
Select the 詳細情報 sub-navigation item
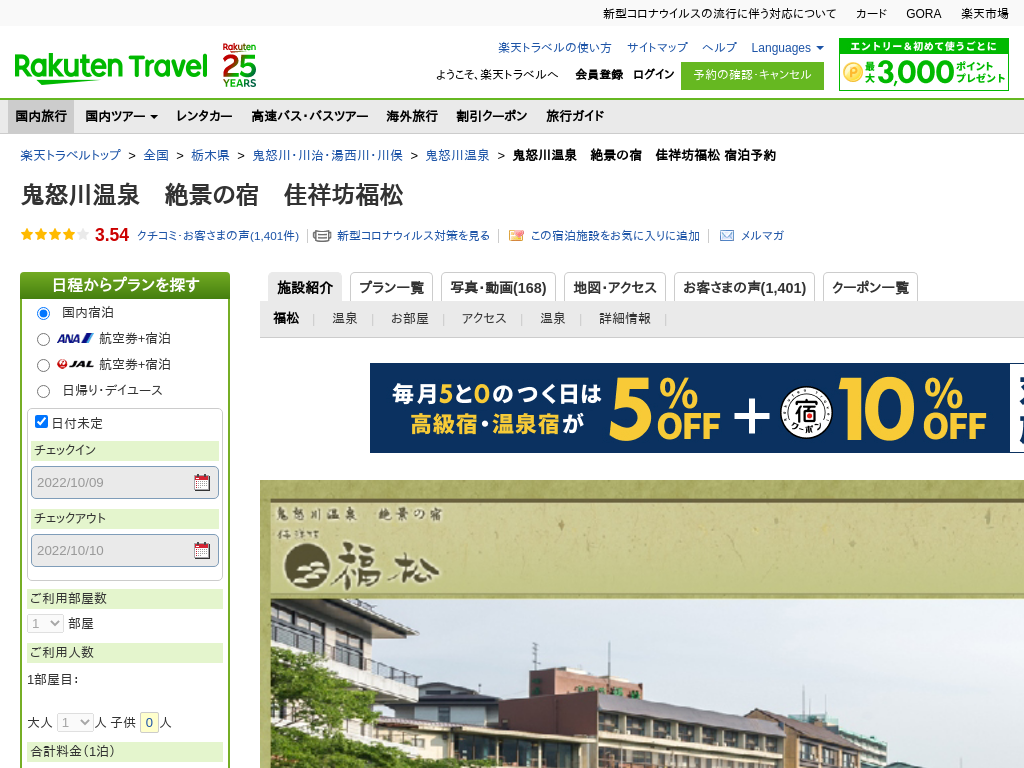(625, 319)
